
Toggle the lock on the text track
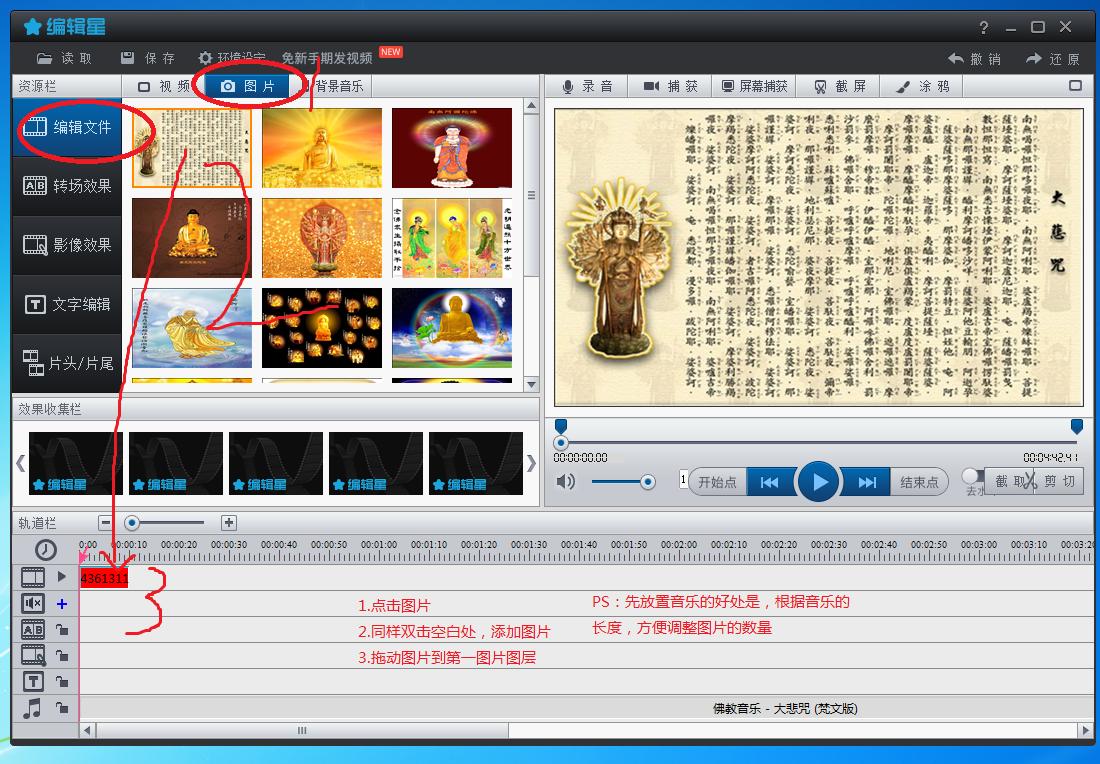62,682
